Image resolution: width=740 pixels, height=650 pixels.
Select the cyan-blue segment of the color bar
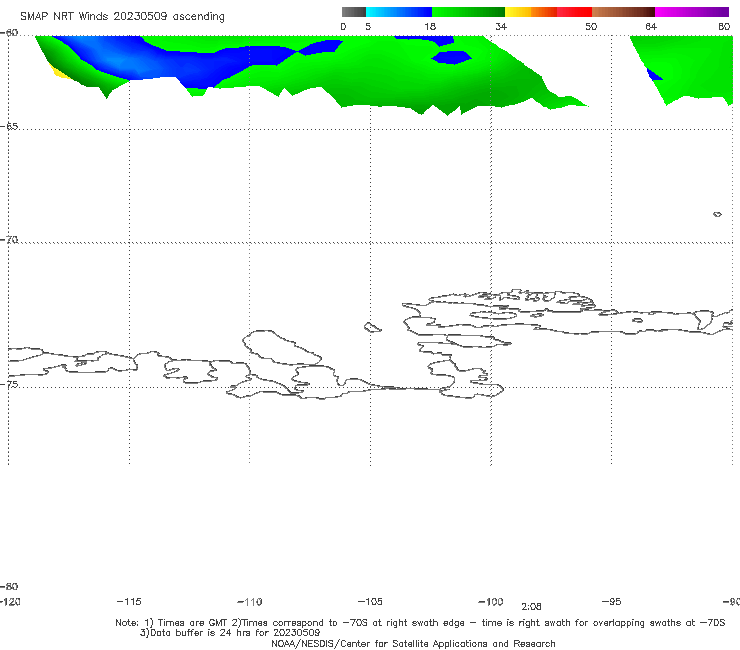click(x=399, y=12)
